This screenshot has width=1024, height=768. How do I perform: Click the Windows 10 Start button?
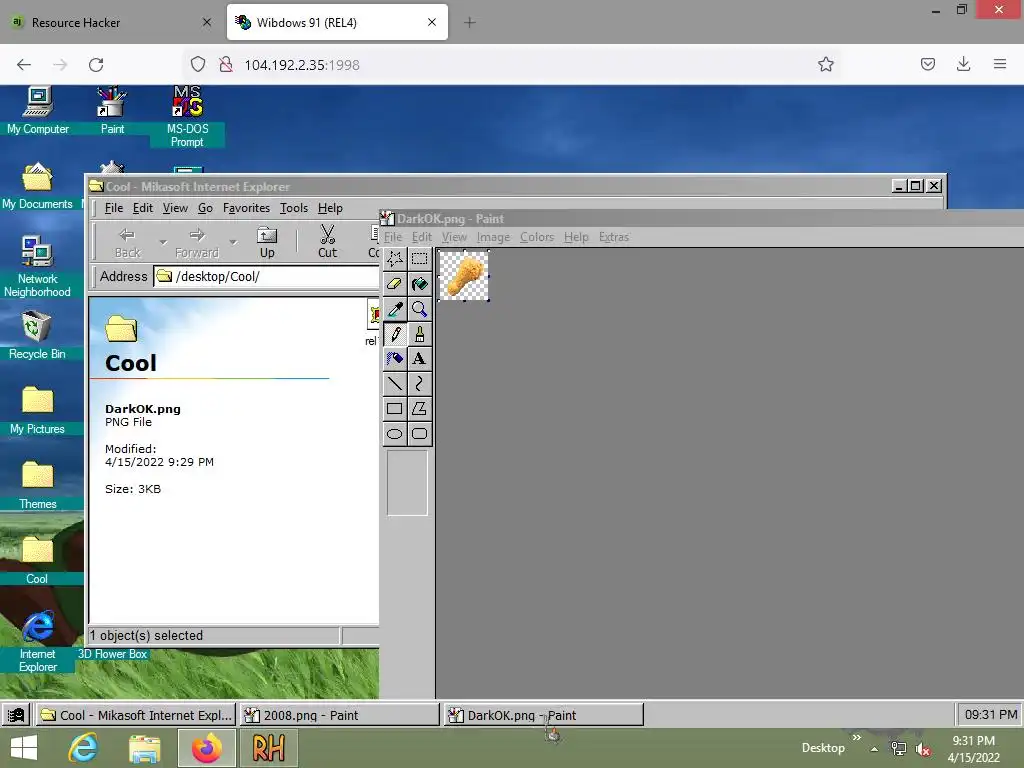[24, 748]
